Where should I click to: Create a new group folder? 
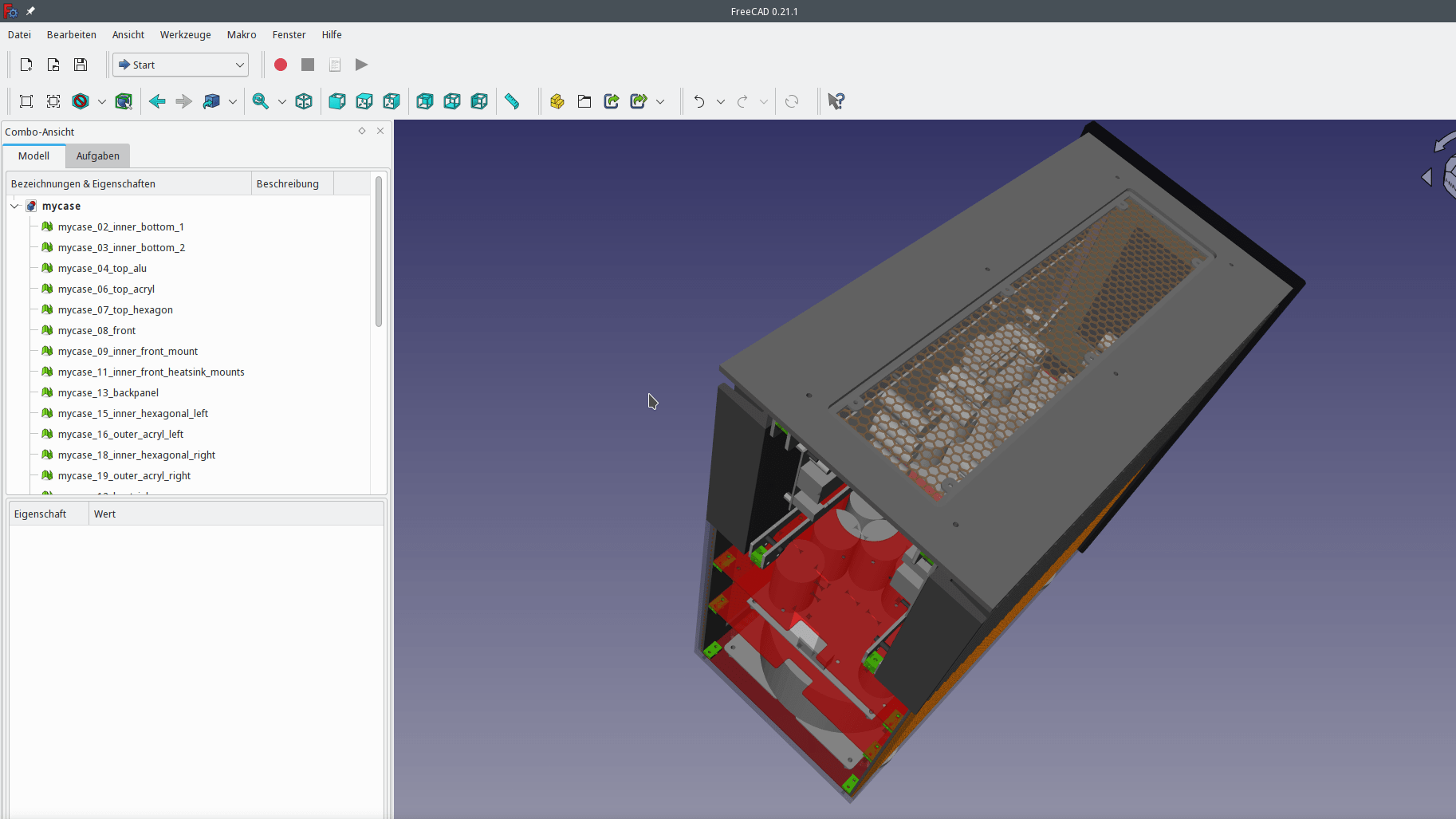[x=584, y=101]
